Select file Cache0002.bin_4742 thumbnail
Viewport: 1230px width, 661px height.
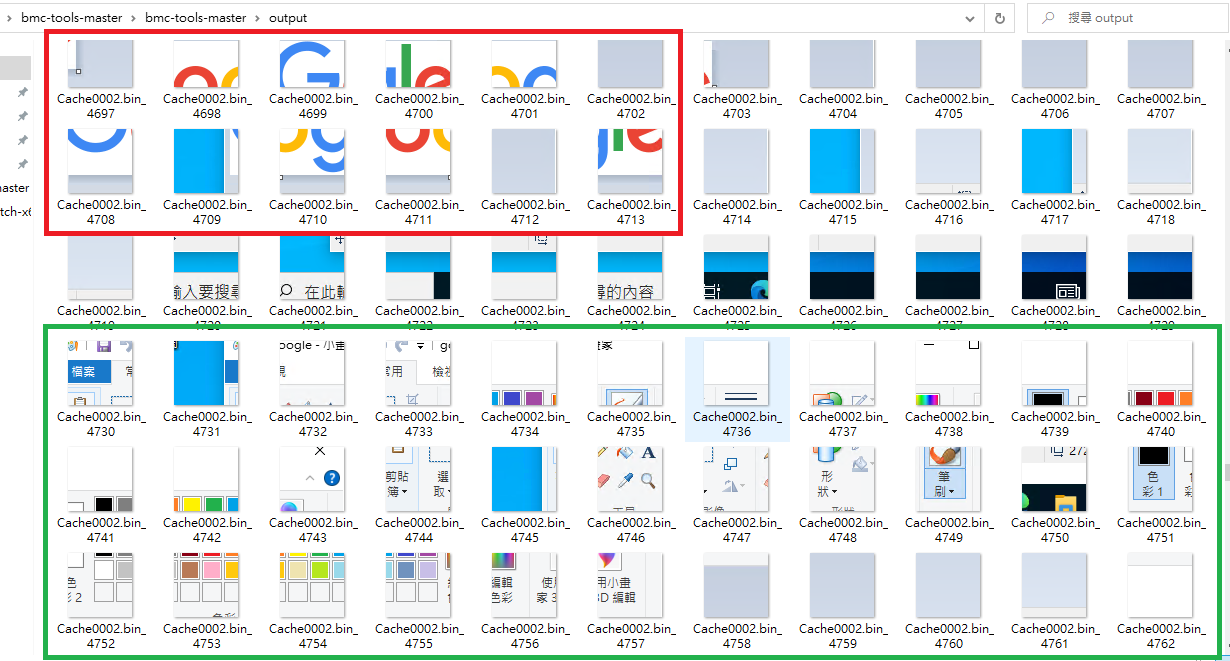pyautogui.click(x=207, y=479)
